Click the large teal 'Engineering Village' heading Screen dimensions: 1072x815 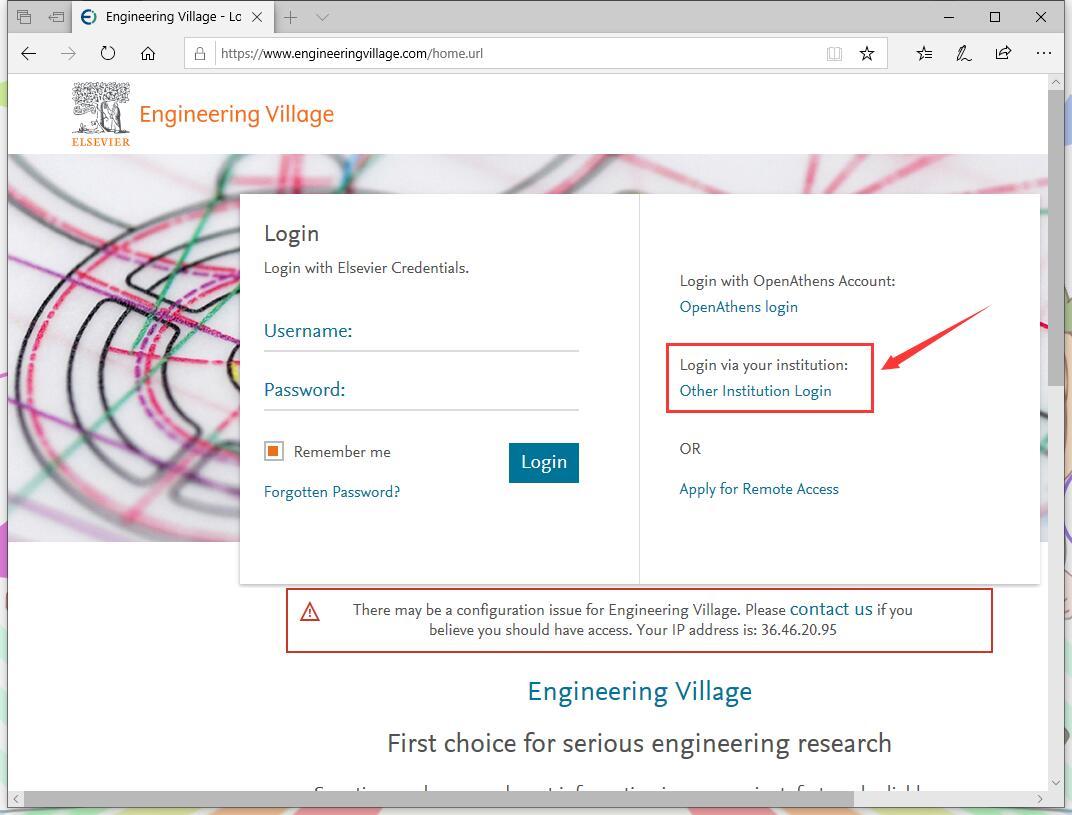coord(639,692)
